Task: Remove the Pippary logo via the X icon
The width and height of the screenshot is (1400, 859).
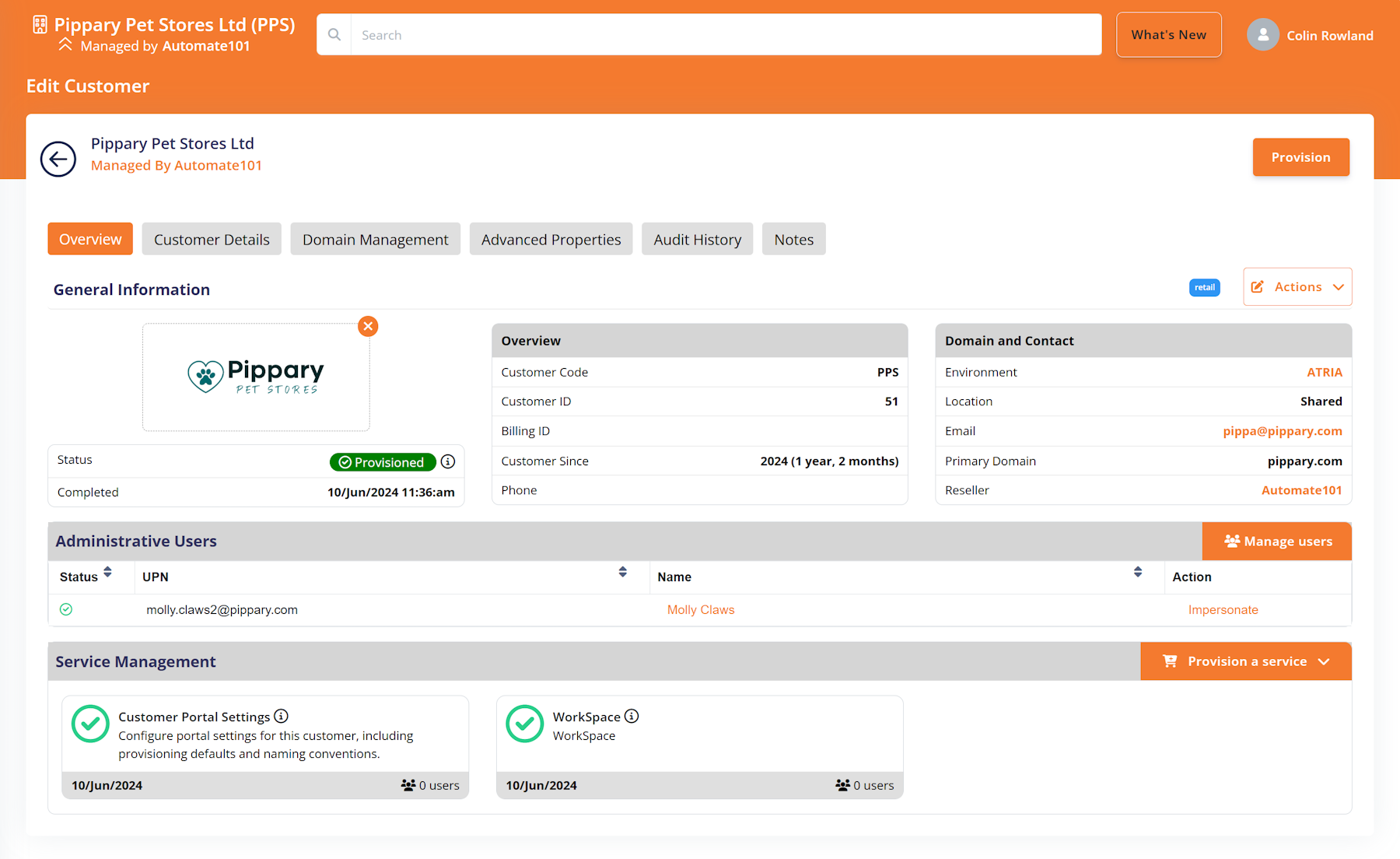Action: [x=368, y=326]
